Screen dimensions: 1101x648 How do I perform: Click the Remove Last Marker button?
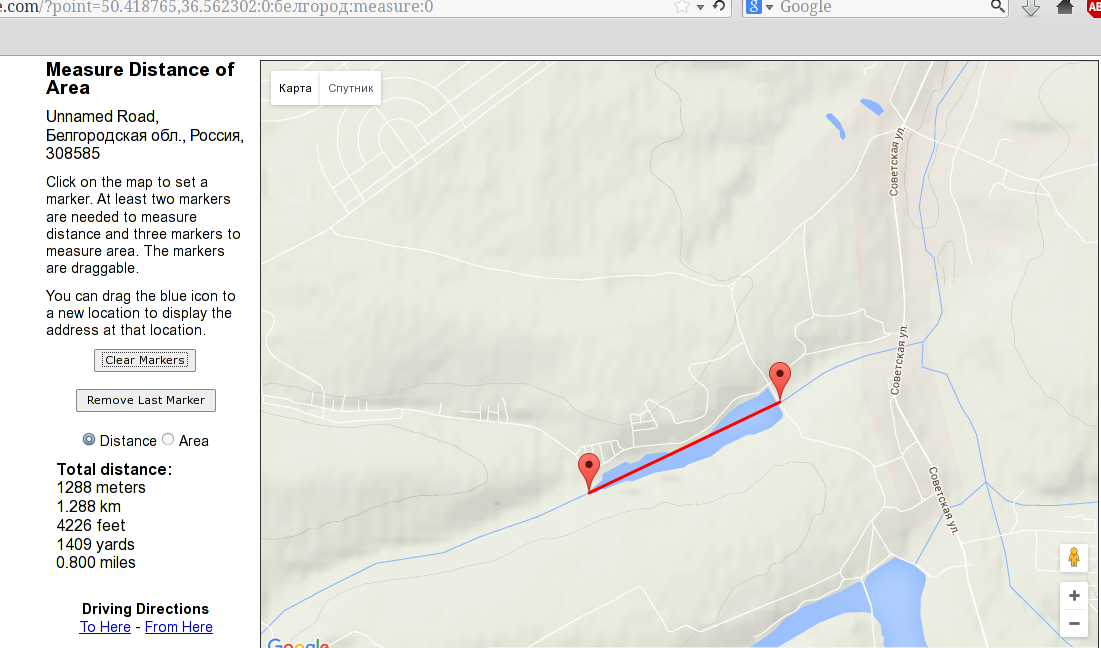click(145, 400)
